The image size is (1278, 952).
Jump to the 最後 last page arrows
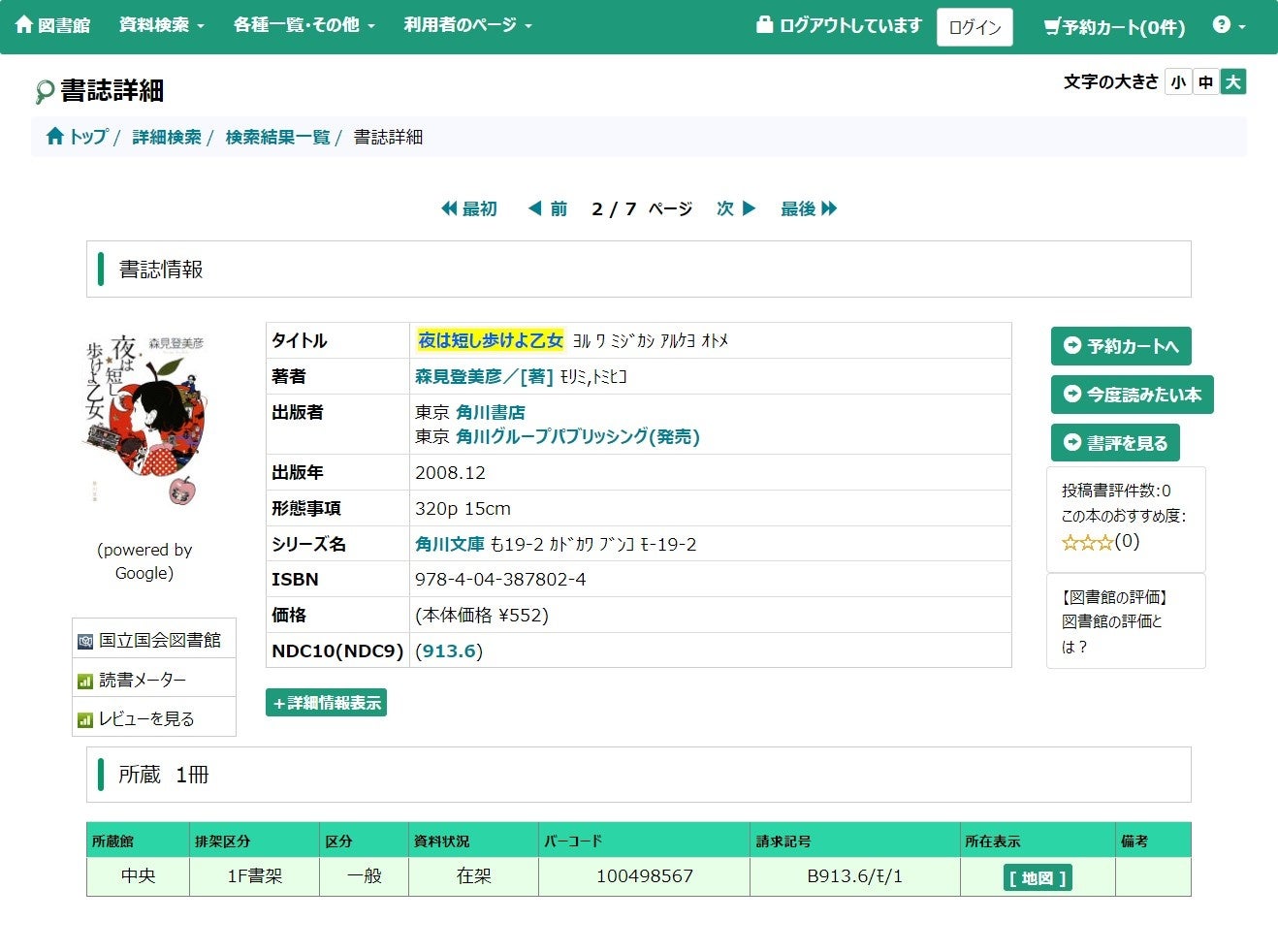[x=829, y=208]
